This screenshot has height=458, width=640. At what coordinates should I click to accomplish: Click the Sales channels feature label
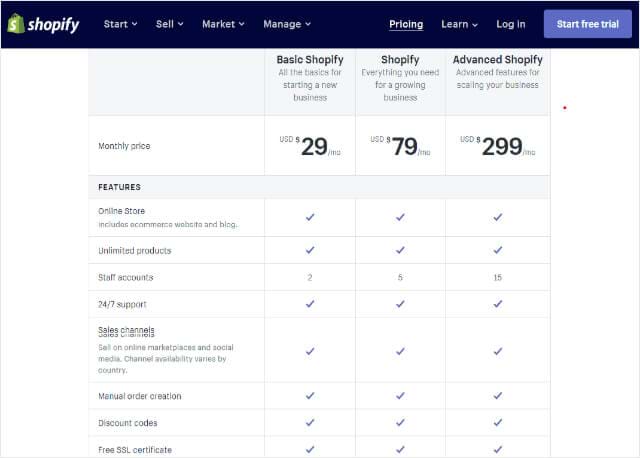point(126,331)
